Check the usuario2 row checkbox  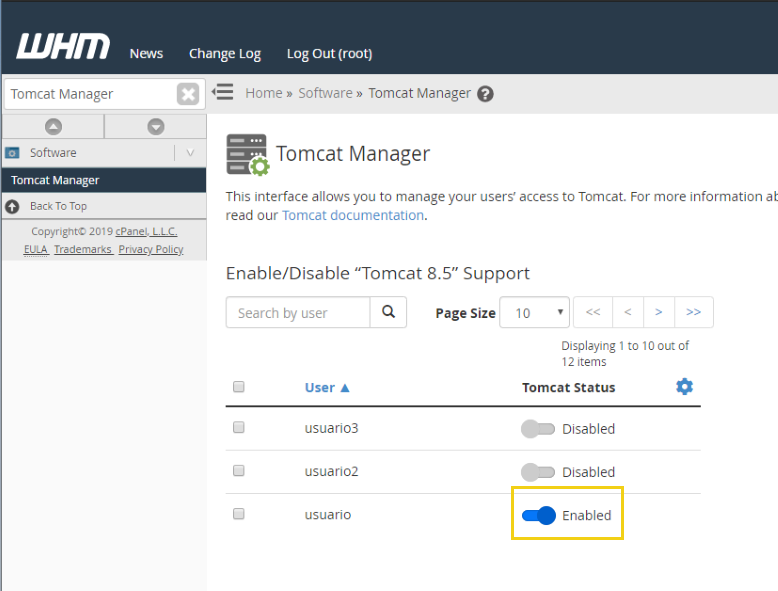[239, 470]
